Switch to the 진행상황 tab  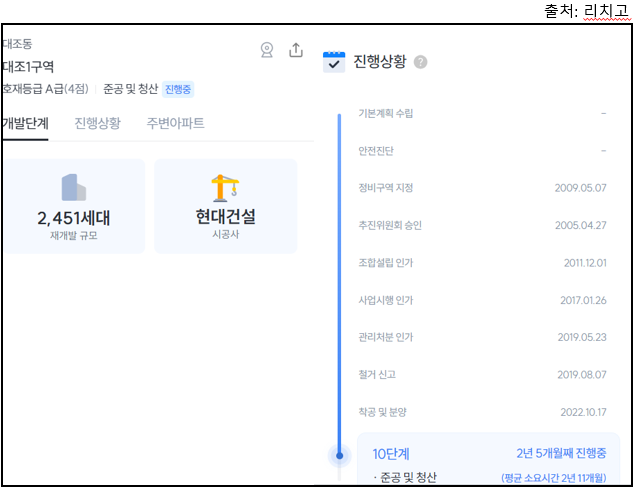(97, 123)
